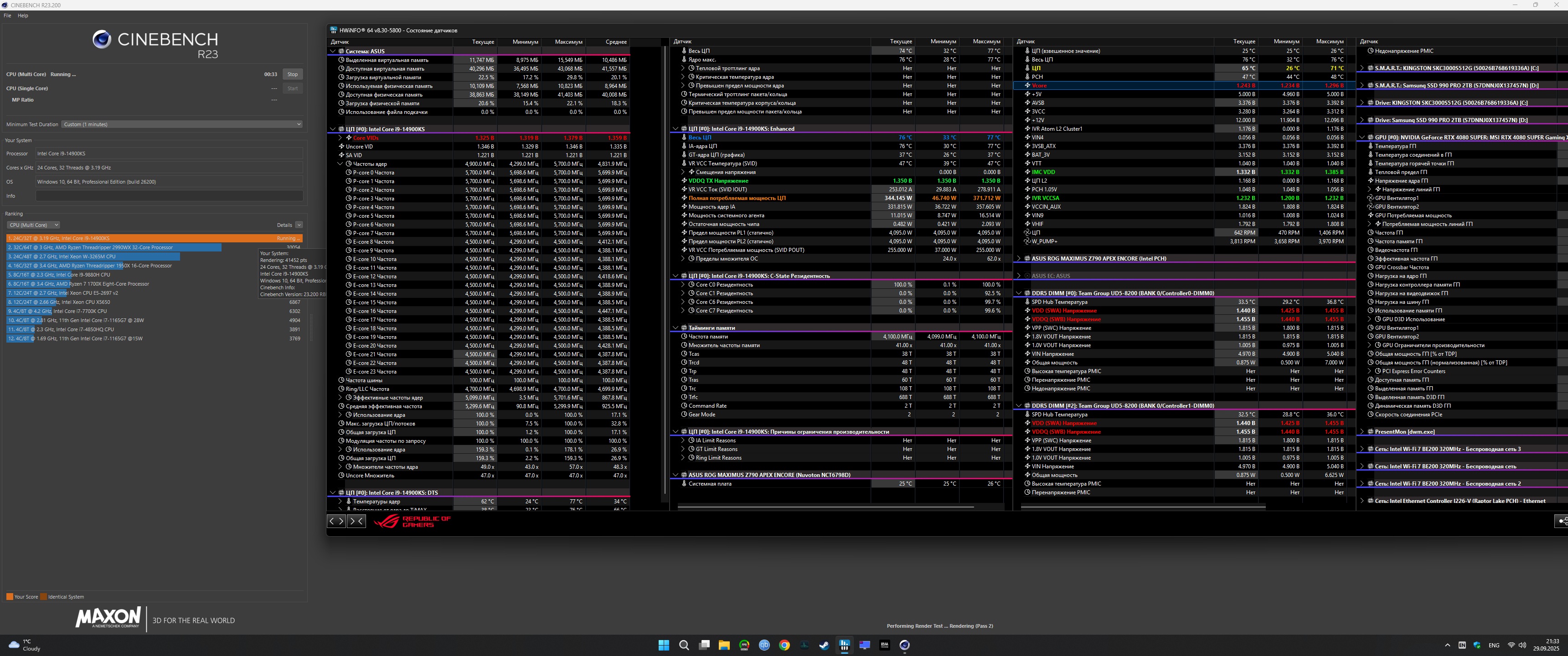Click the Details dropdown arrow button
This screenshot has width=1568, height=656.
coord(299,225)
